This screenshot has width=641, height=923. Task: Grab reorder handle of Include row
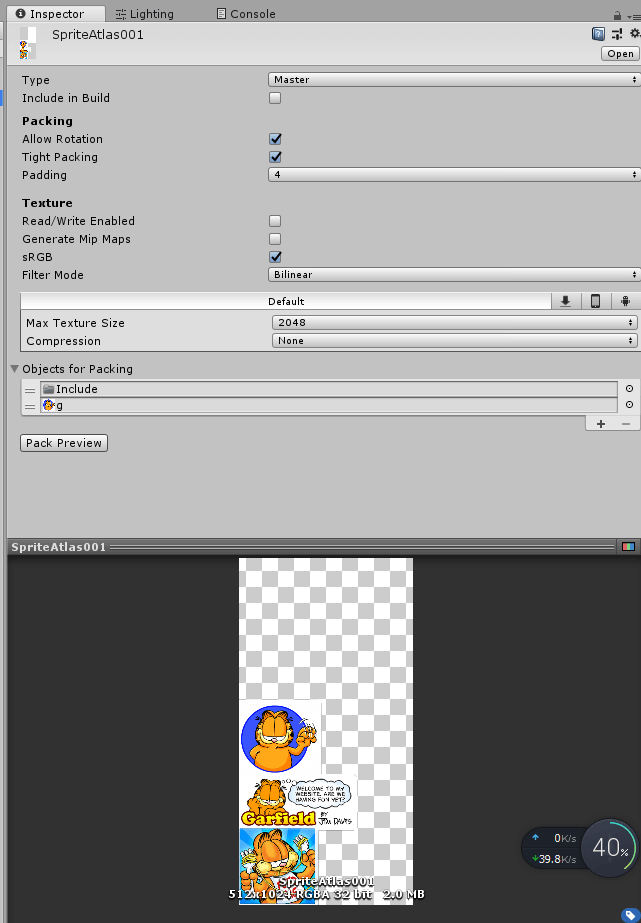(30, 390)
